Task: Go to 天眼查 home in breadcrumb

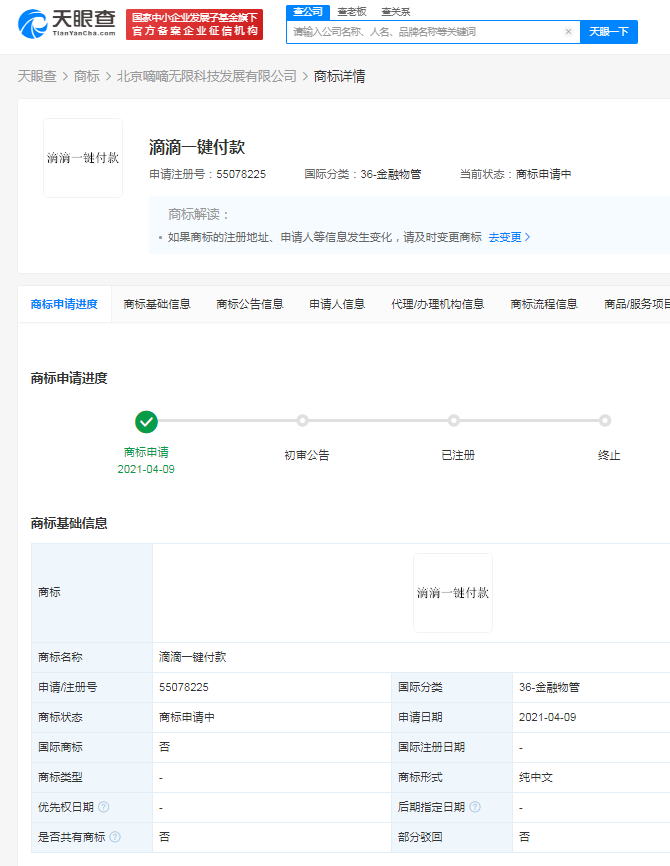Action: pos(37,76)
